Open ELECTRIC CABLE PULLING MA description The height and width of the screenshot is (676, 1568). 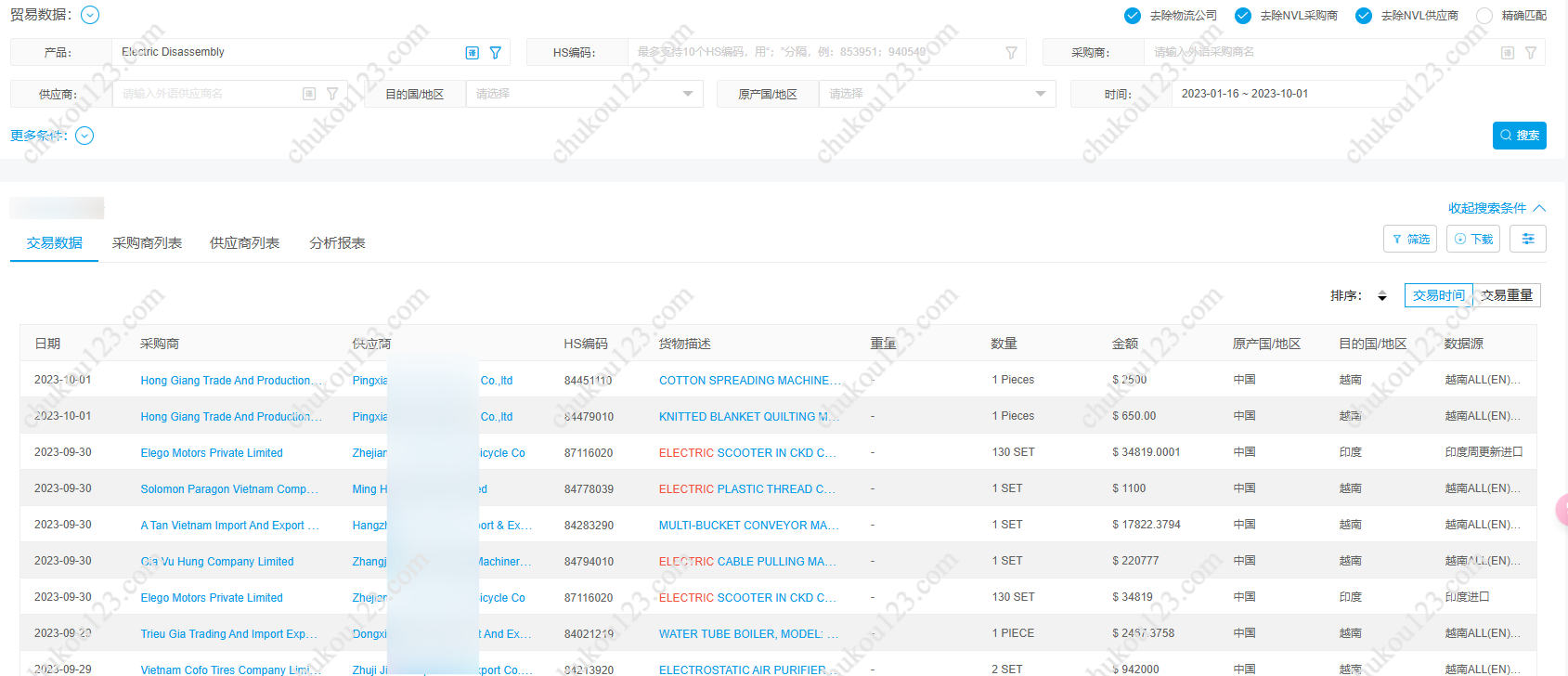747,562
